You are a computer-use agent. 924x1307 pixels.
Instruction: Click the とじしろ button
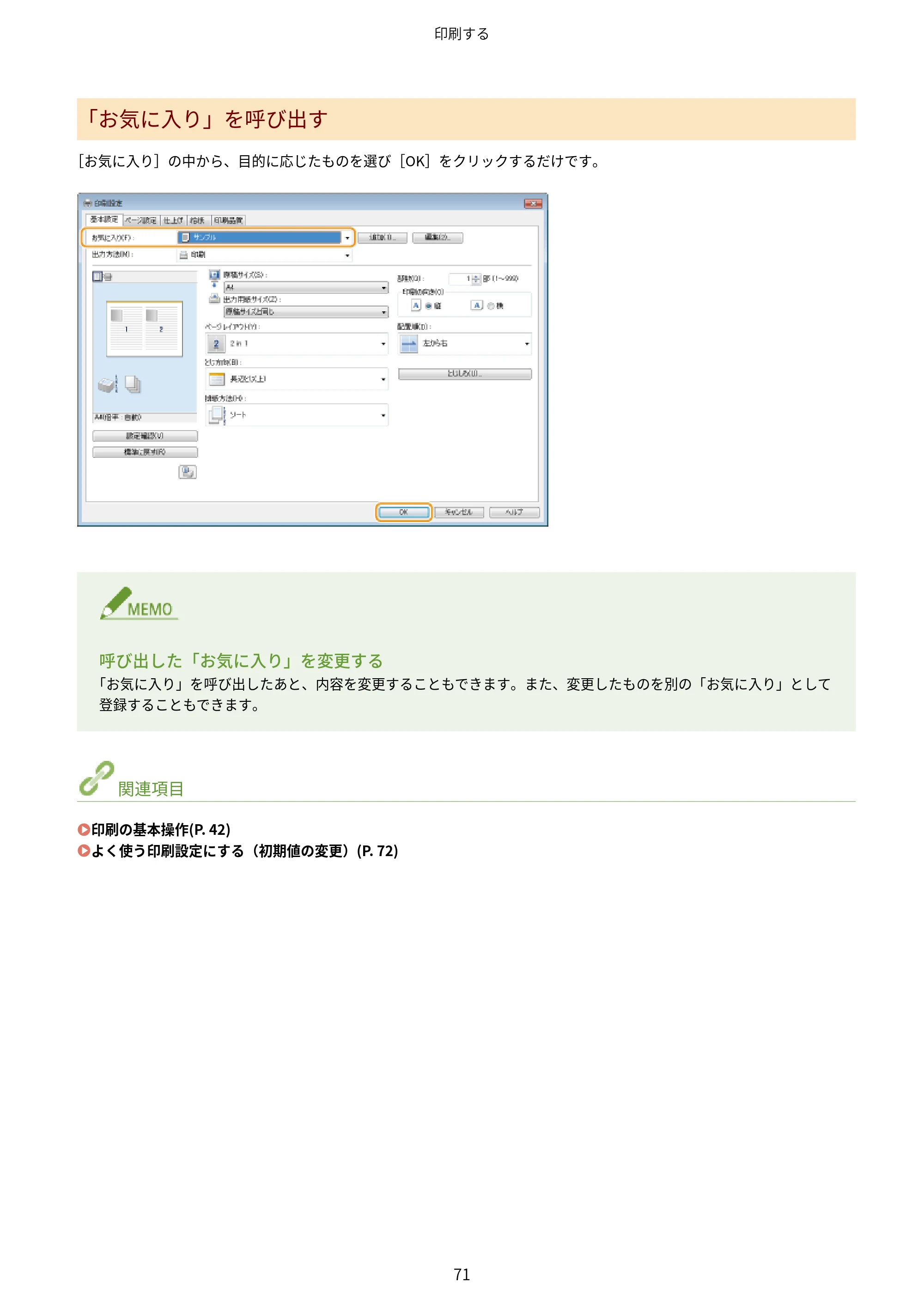coord(465,374)
